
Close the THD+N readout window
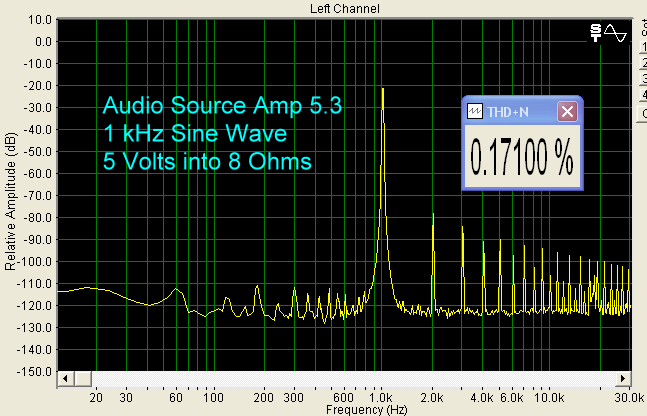(x=567, y=111)
